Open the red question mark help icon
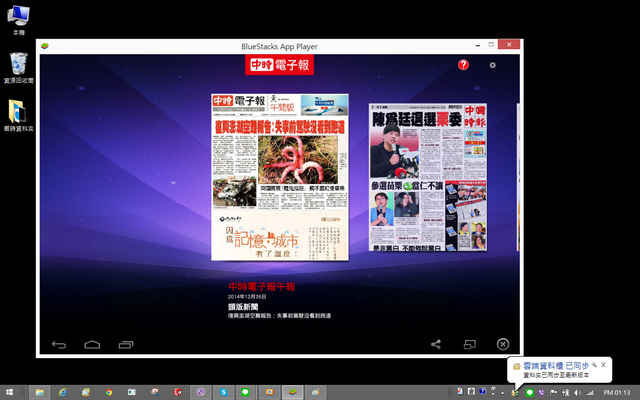 tap(463, 65)
